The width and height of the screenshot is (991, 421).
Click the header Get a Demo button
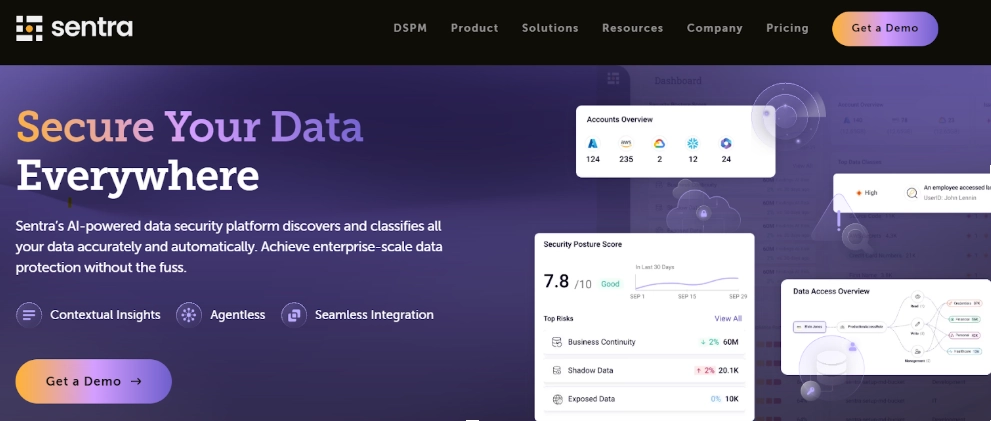[x=885, y=28]
